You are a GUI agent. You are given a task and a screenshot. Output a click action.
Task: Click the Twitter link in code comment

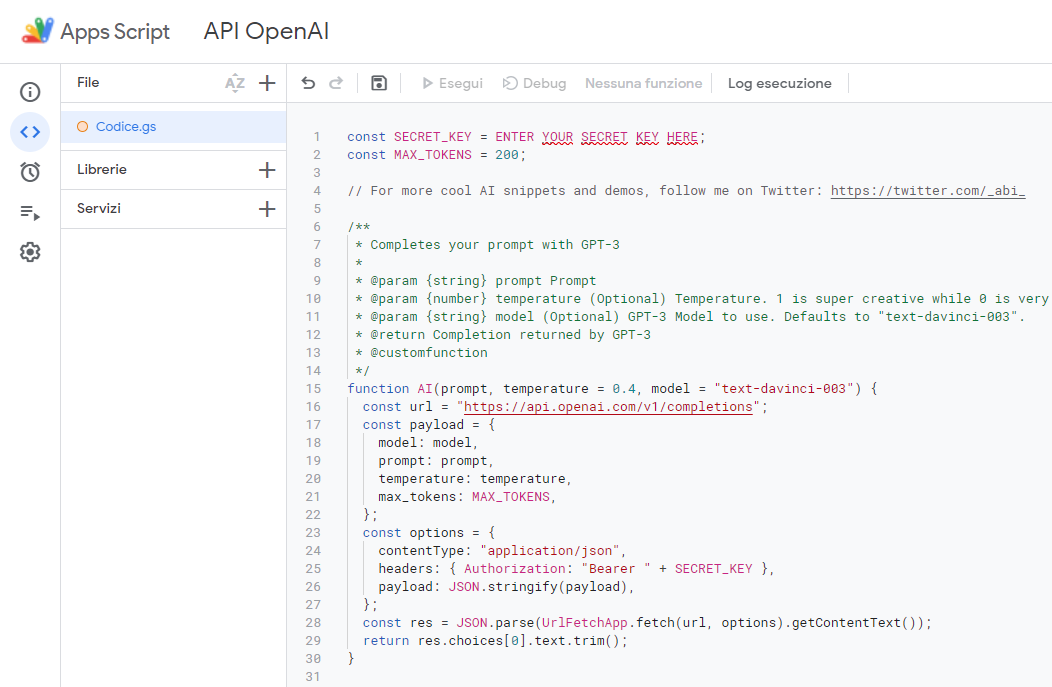(927, 190)
